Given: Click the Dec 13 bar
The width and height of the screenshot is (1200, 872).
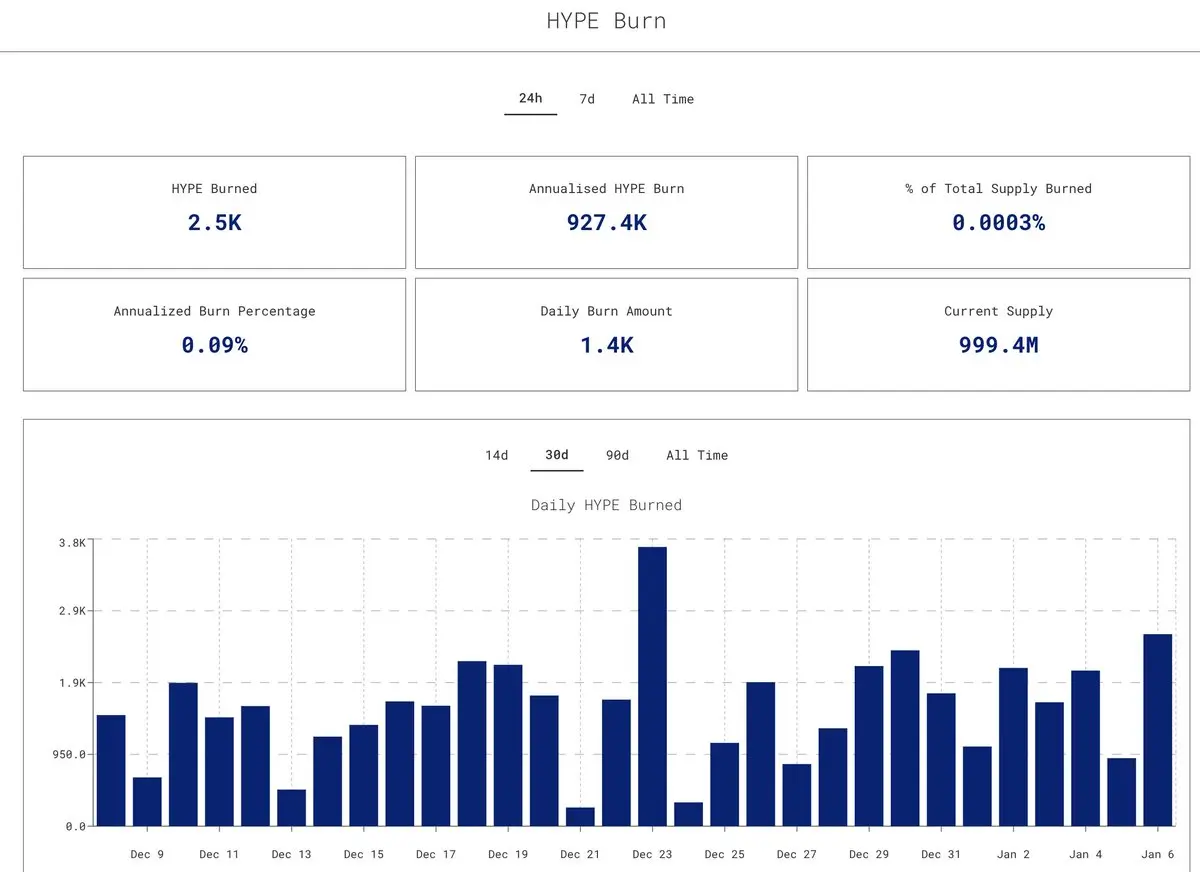Looking at the screenshot, I should (291, 808).
